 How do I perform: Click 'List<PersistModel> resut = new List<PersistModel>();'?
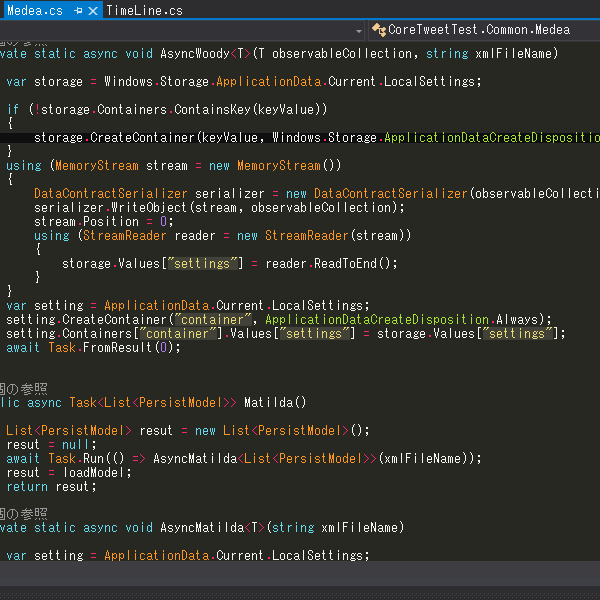[188, 430]
